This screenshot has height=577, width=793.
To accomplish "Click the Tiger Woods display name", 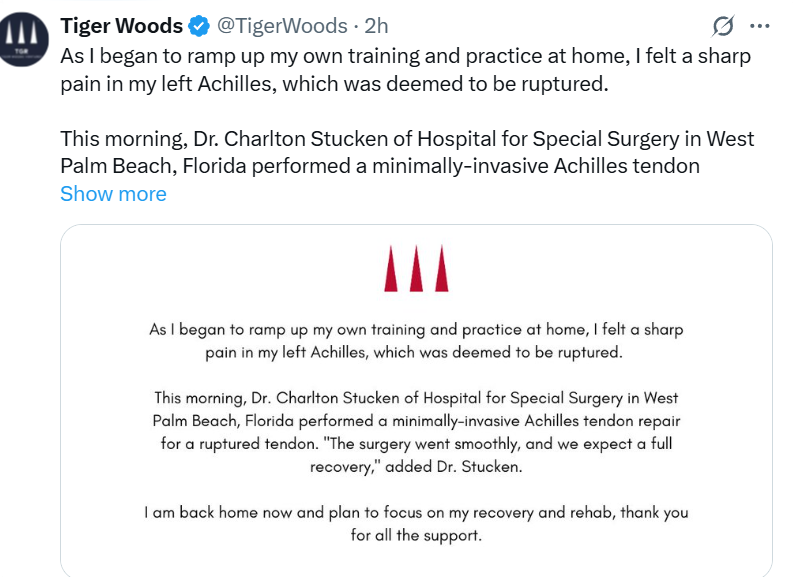I will 122,26.
